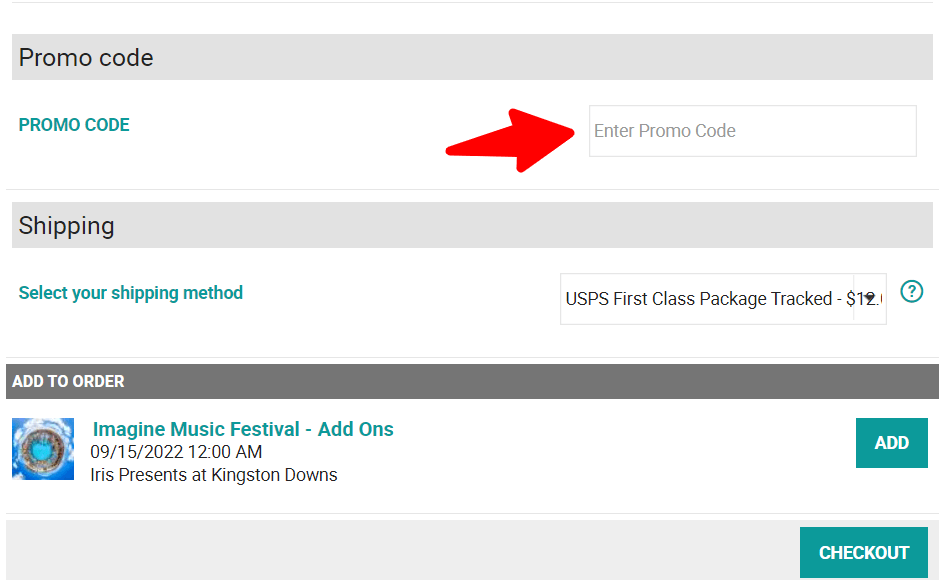Click the "Add Ons" part of festival title
The image size is (943, 580).
tap(356, 429)
